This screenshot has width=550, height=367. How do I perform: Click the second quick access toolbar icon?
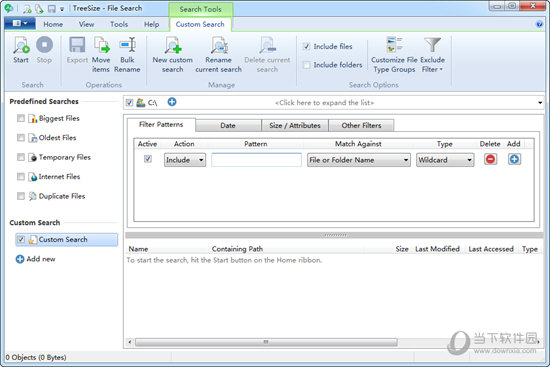(x=39, y=9)
